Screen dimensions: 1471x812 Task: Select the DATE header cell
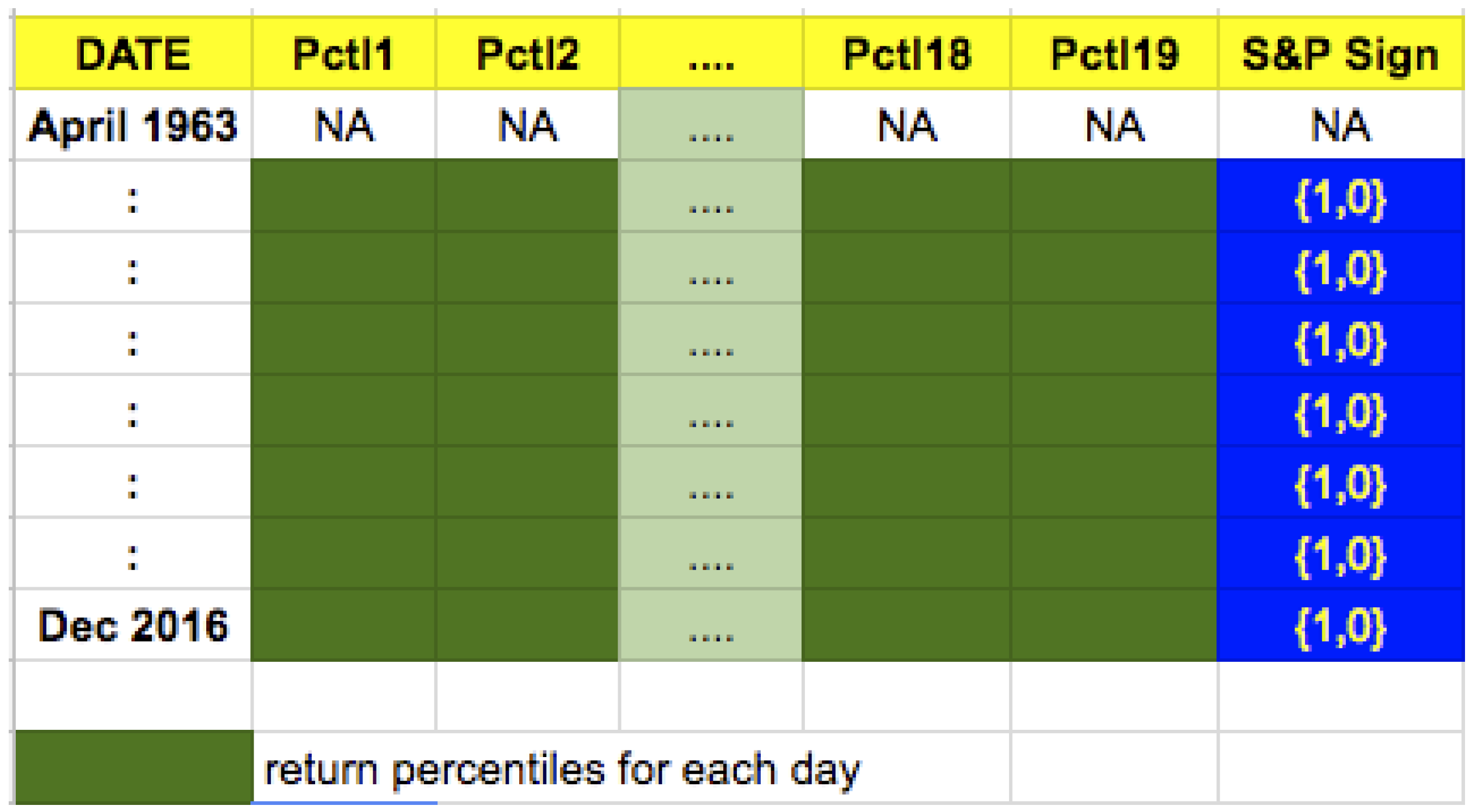(133, 54)
